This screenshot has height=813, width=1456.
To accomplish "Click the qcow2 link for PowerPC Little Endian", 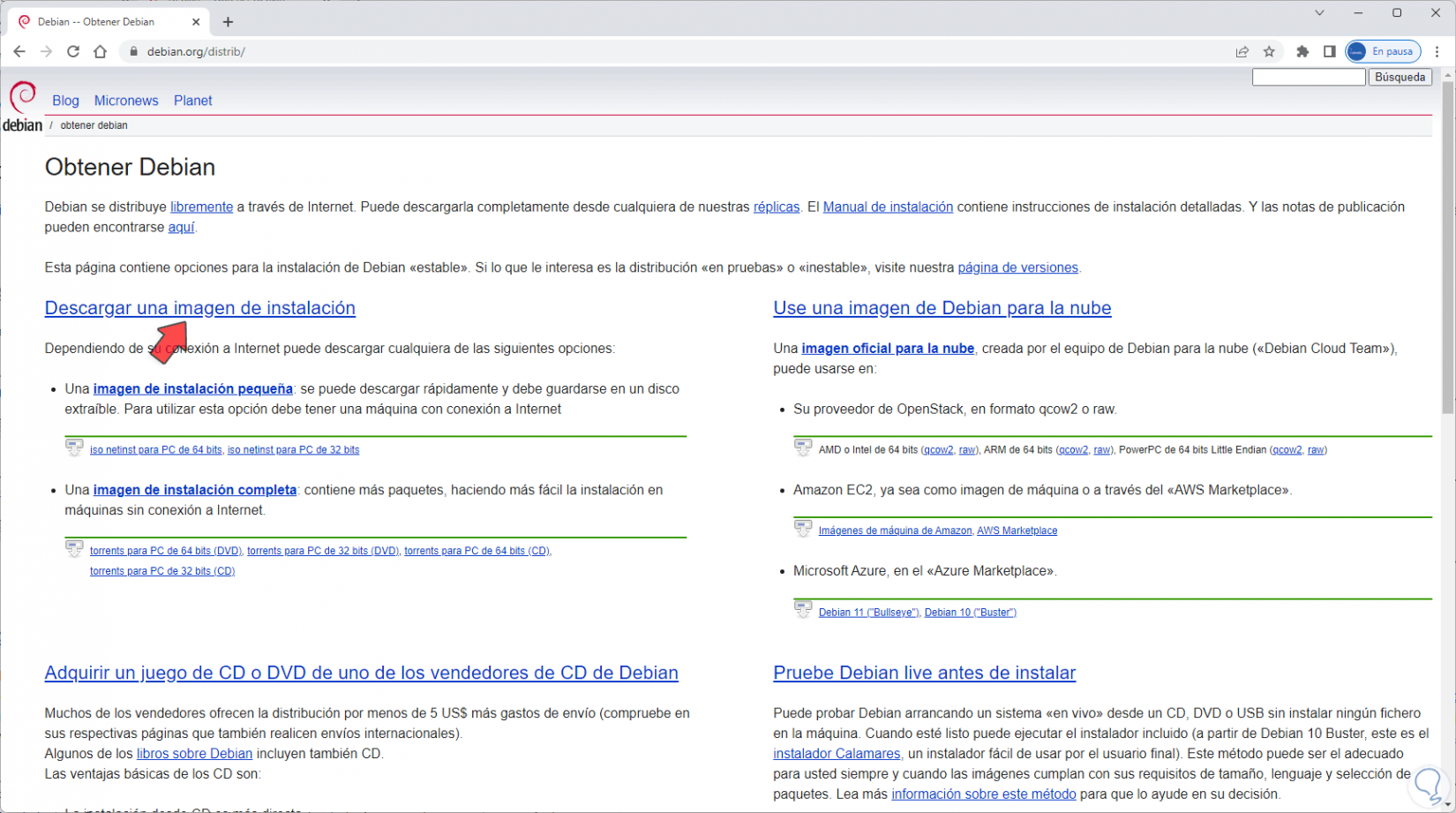I will [1287, 450].
